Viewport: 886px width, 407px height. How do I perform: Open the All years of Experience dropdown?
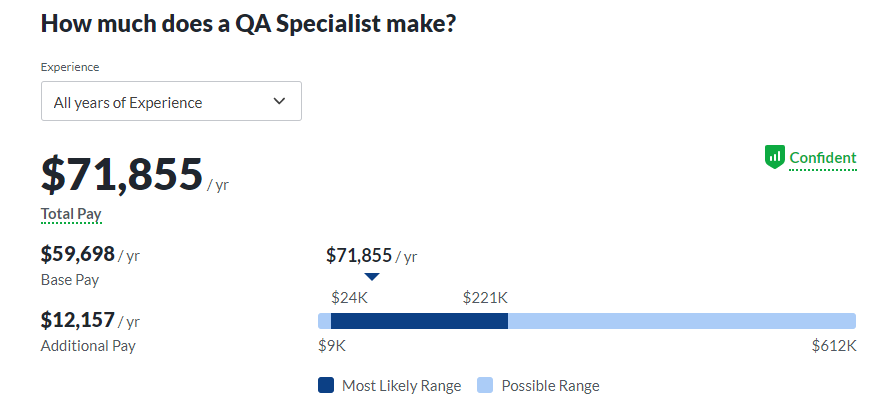click(171, 102)
